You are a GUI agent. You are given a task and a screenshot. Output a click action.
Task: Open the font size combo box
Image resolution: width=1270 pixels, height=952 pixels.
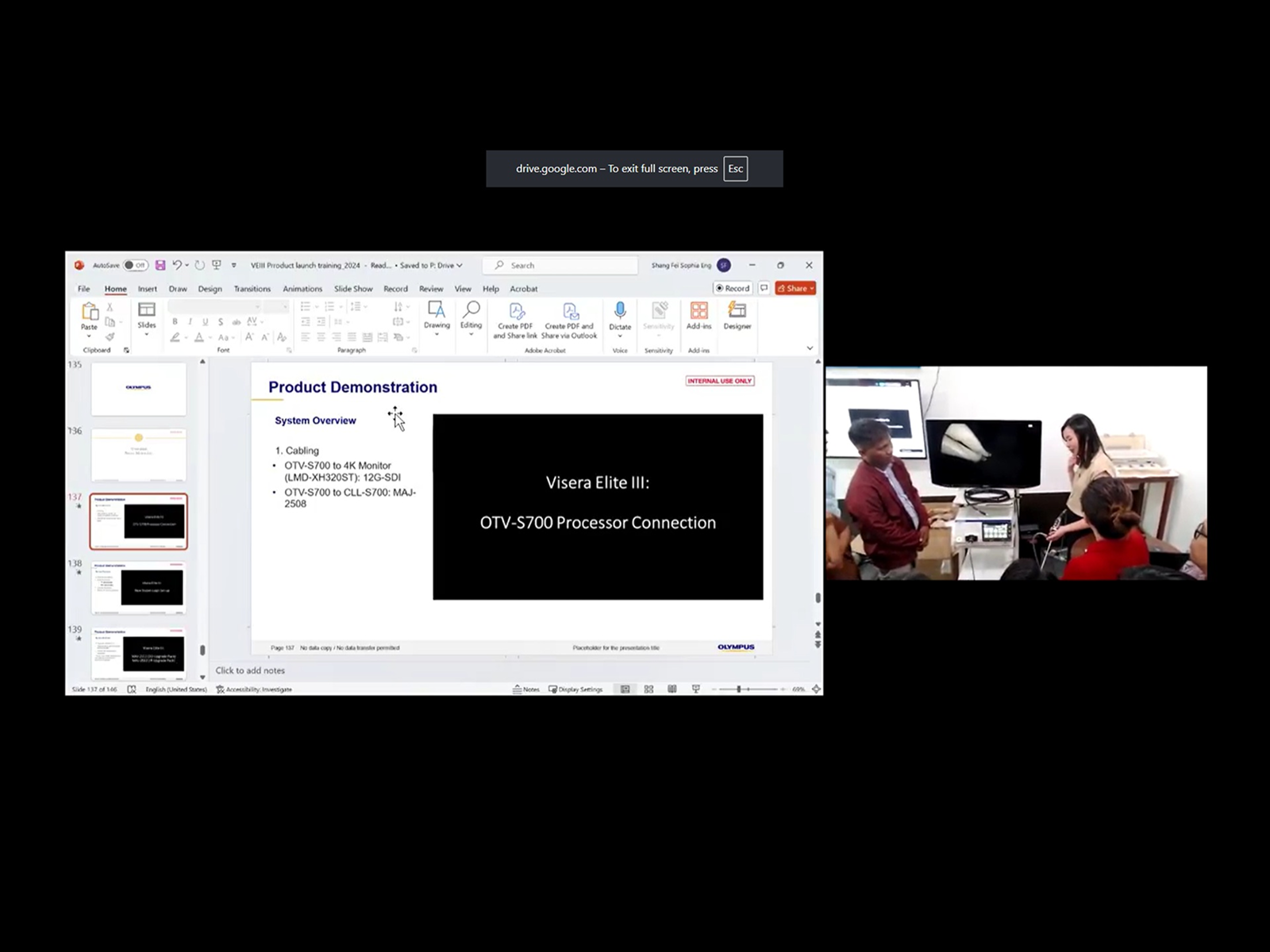point(276,306)
